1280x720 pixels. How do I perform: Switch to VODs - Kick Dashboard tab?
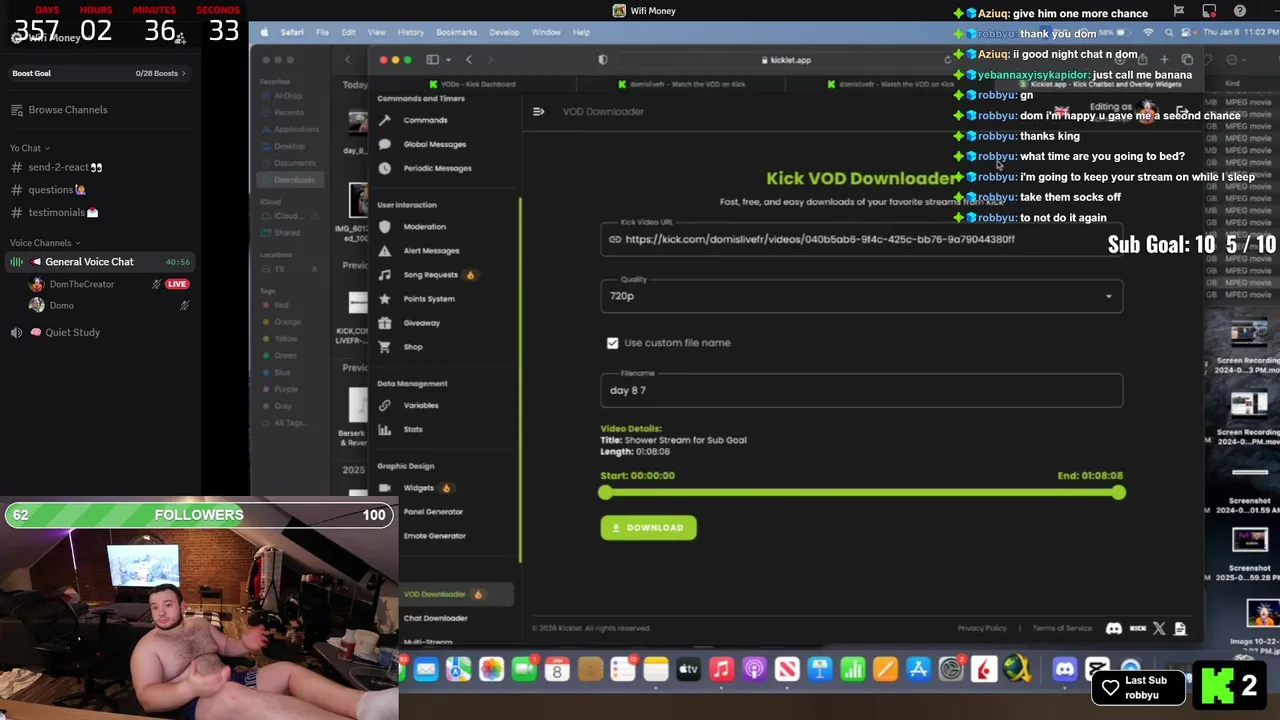click(x=472, y=84)
